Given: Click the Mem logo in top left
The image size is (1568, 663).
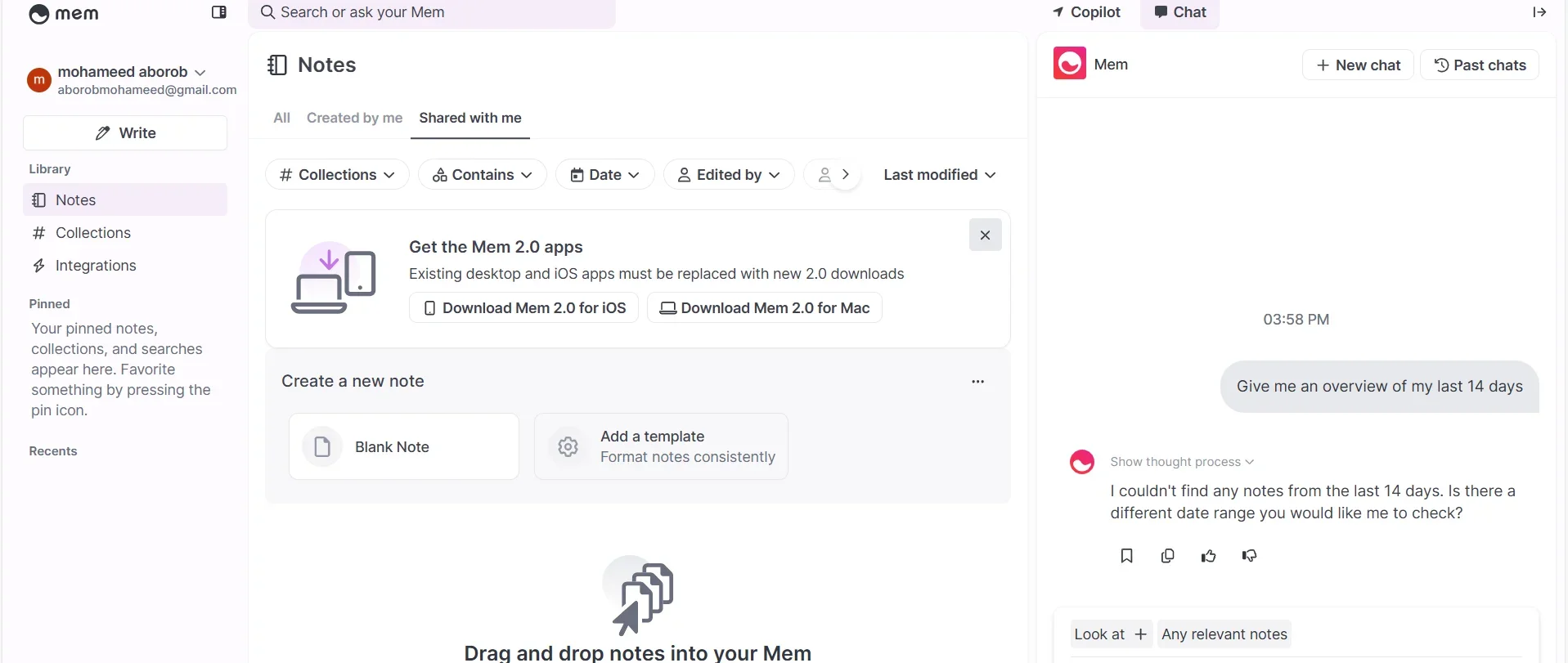Looking at the screenshot, I should tap(64, 14).
